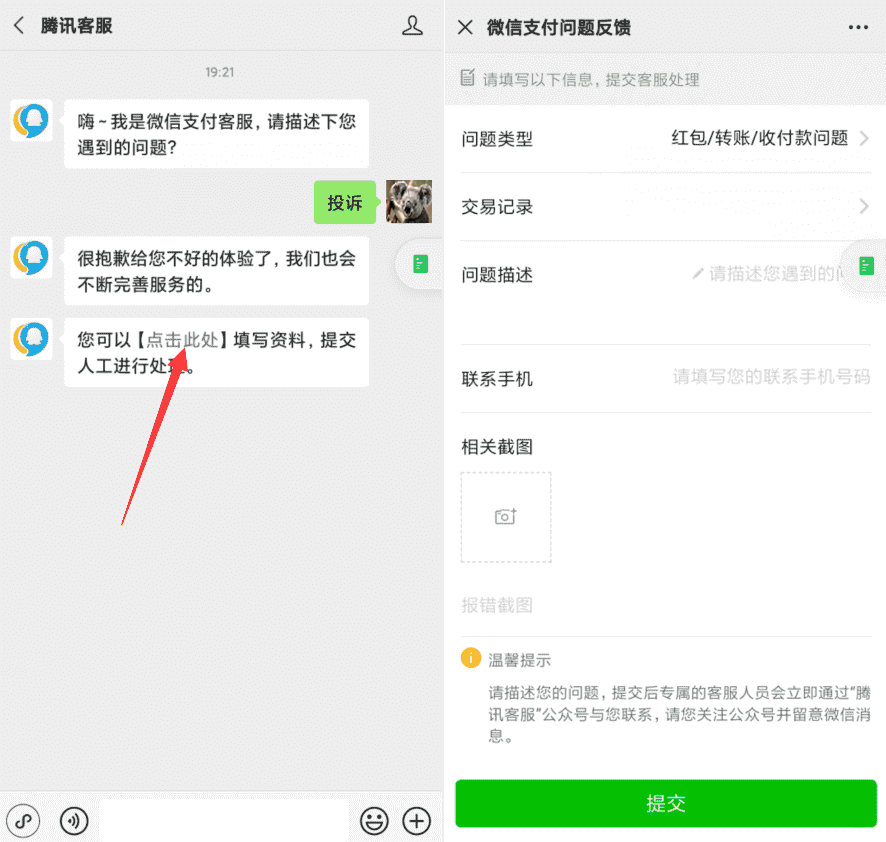This screenshot has width=886, height=842.
Task: Tap the 嗨~我是微信支付客服 greeting bubble
Action: pyautogui.click(x=216, y=134)
